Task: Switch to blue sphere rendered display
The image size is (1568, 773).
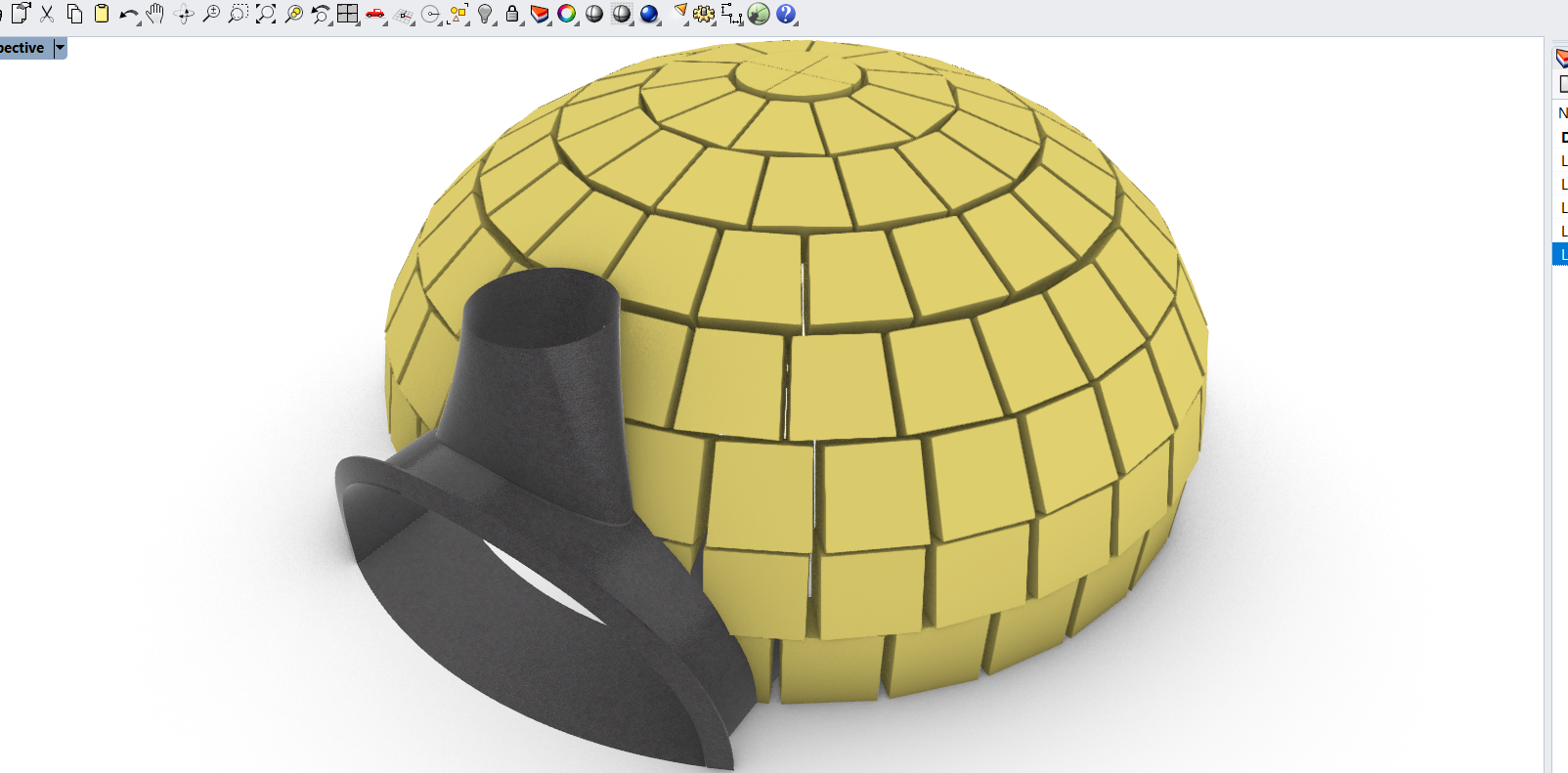Action: point(648,14)
